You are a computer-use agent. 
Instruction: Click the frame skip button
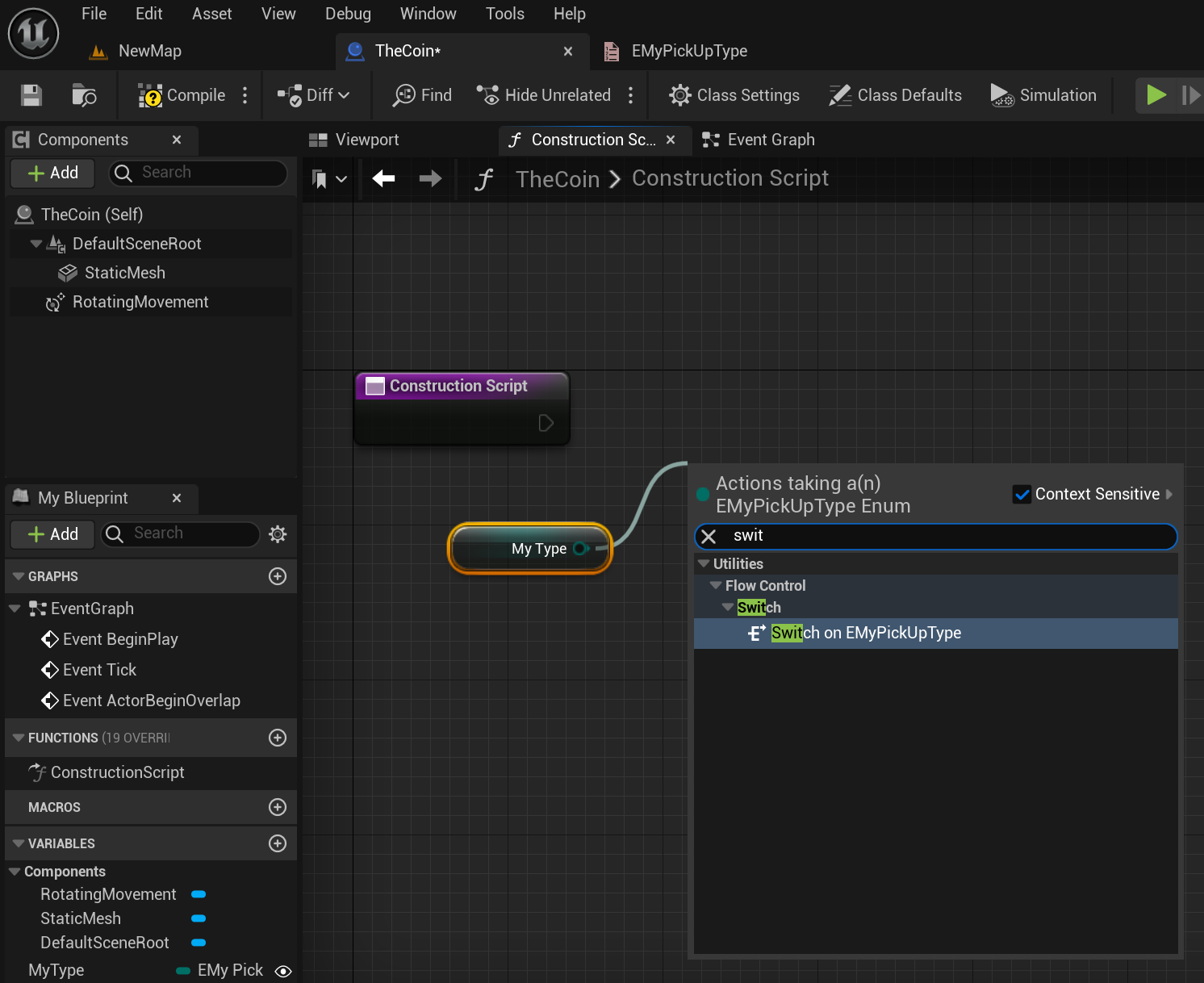point(1190,95)
